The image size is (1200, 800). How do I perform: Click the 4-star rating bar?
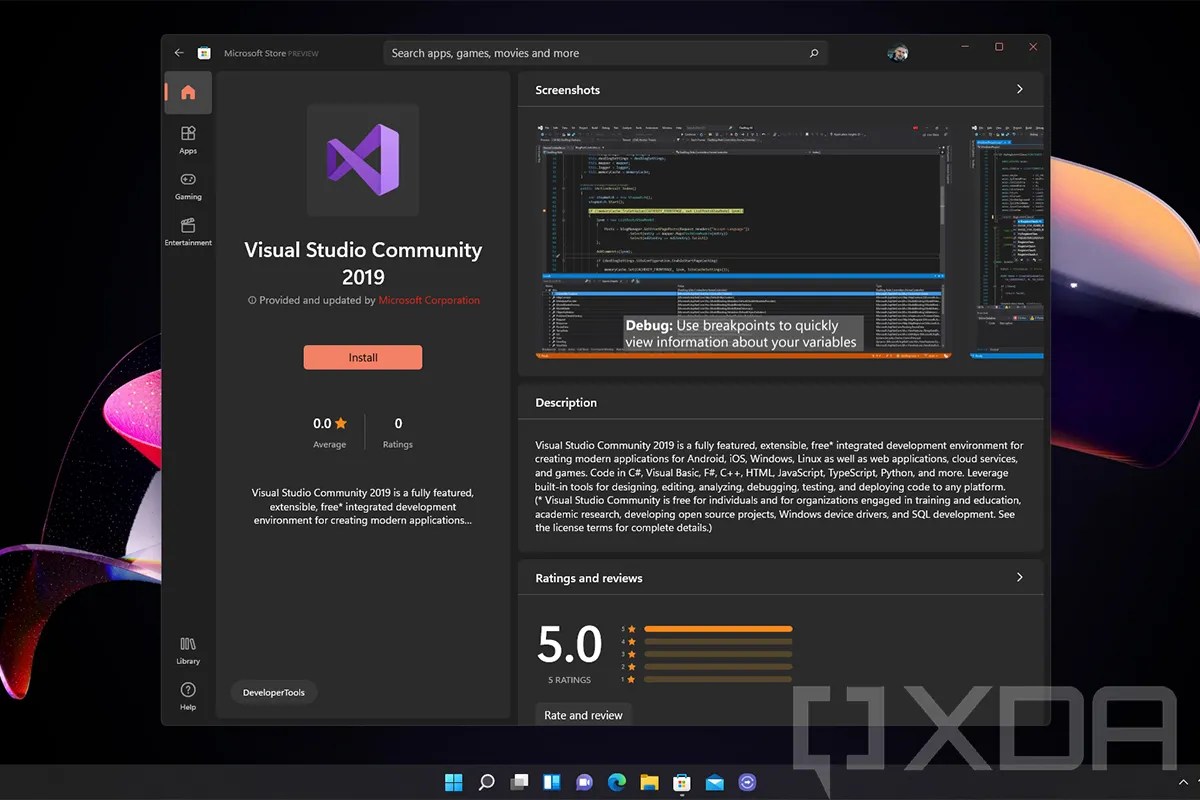(718, 642)
